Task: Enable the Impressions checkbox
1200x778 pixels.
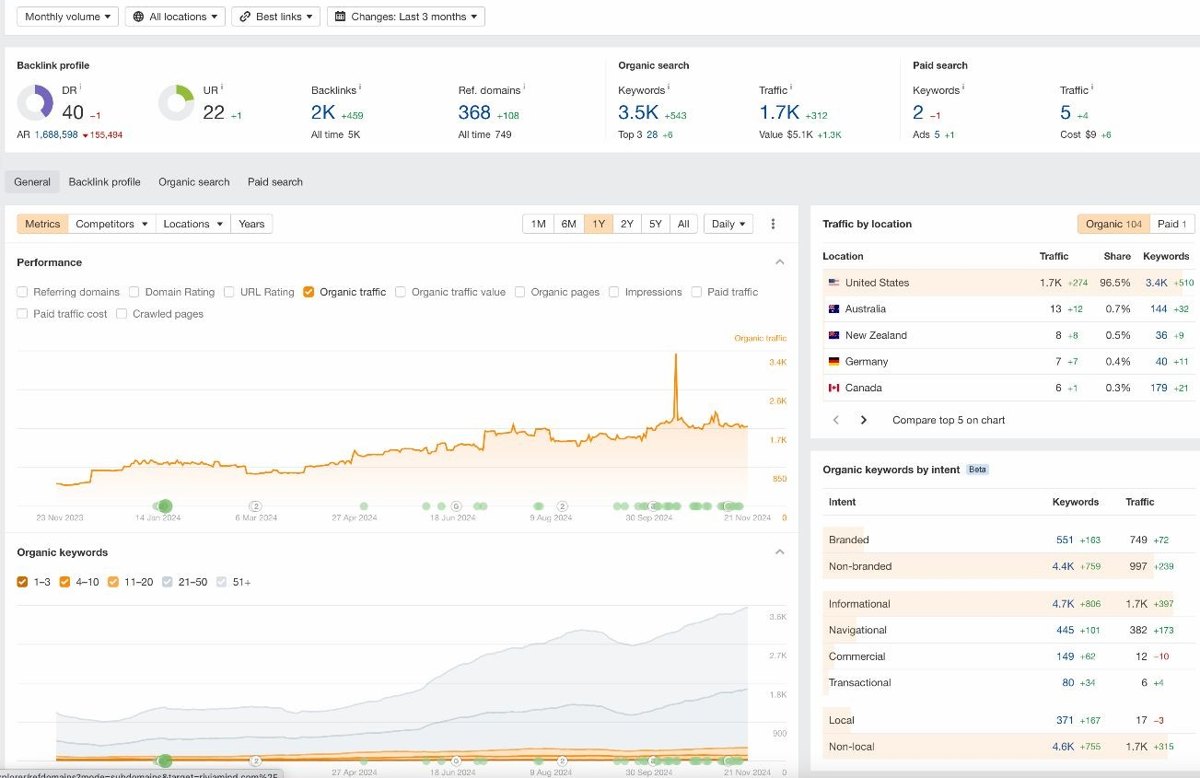Action: pos(614,292)
